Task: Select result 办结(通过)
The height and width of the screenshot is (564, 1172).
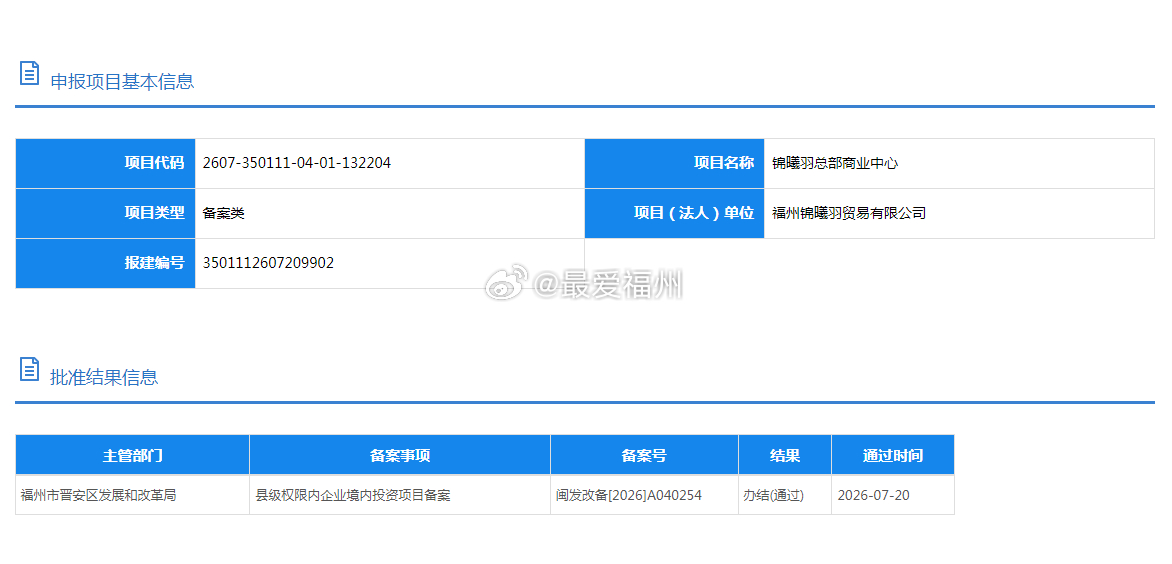Action: tap(773, 495)
